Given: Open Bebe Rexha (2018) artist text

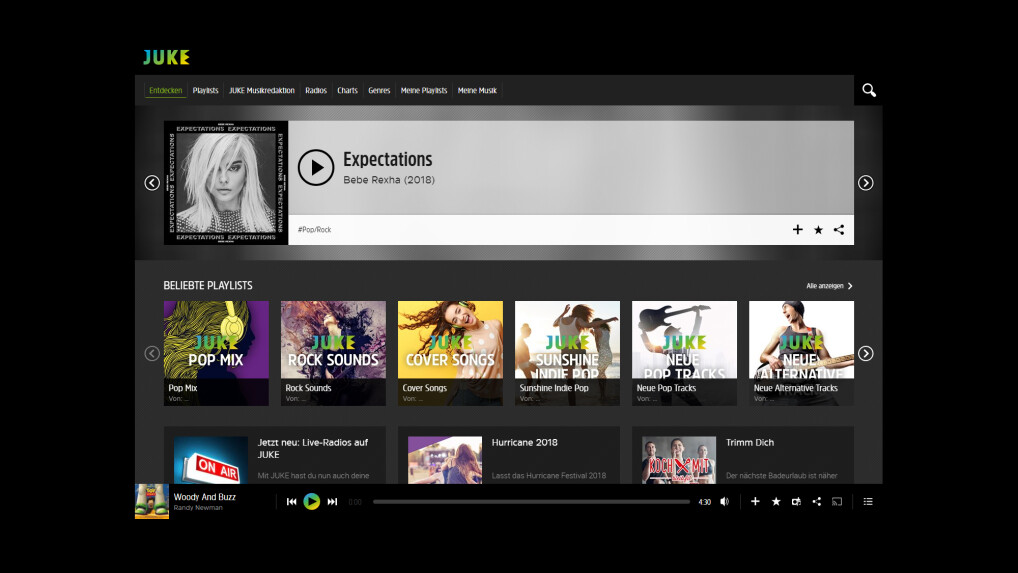Looking at the screenshot, I should tap(389, 180).
